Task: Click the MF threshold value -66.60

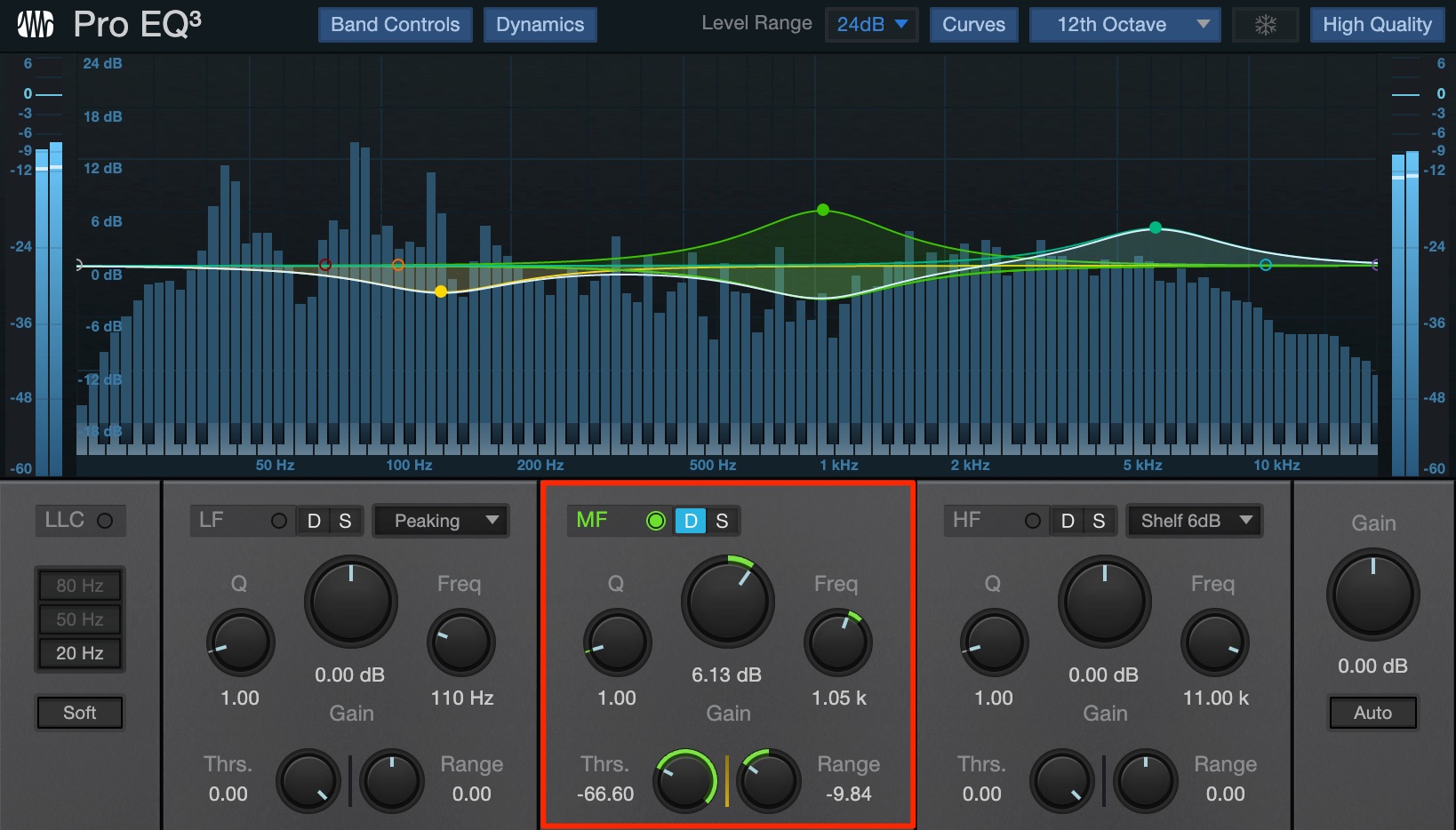Action: [605, 794]
